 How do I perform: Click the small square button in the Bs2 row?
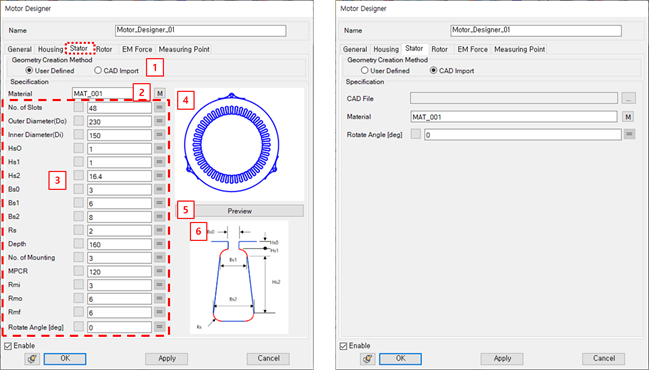pyautogui.click(x=78, y=216)
